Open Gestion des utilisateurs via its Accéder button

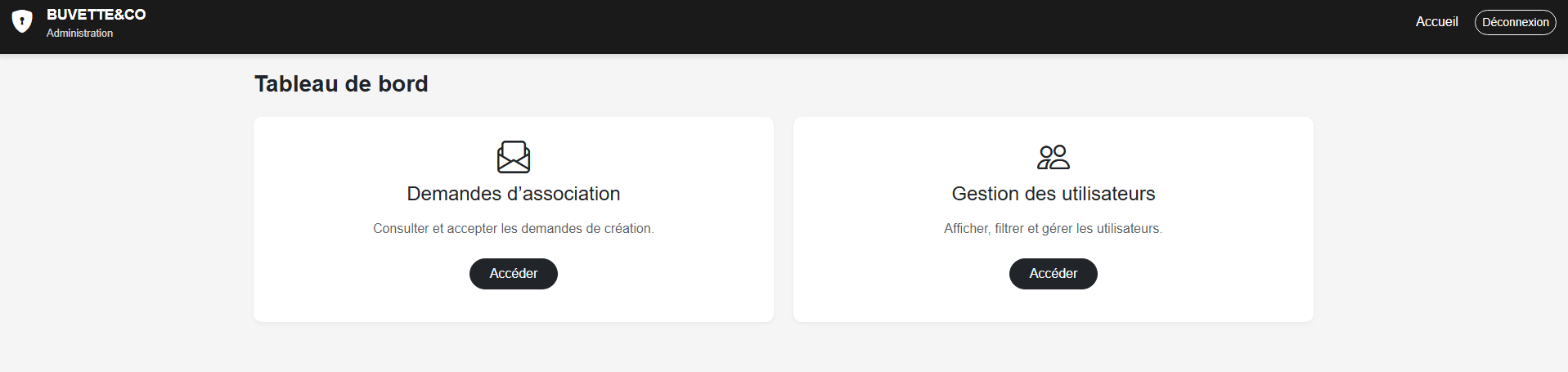pyautogui.click(x=1053, y=274)
